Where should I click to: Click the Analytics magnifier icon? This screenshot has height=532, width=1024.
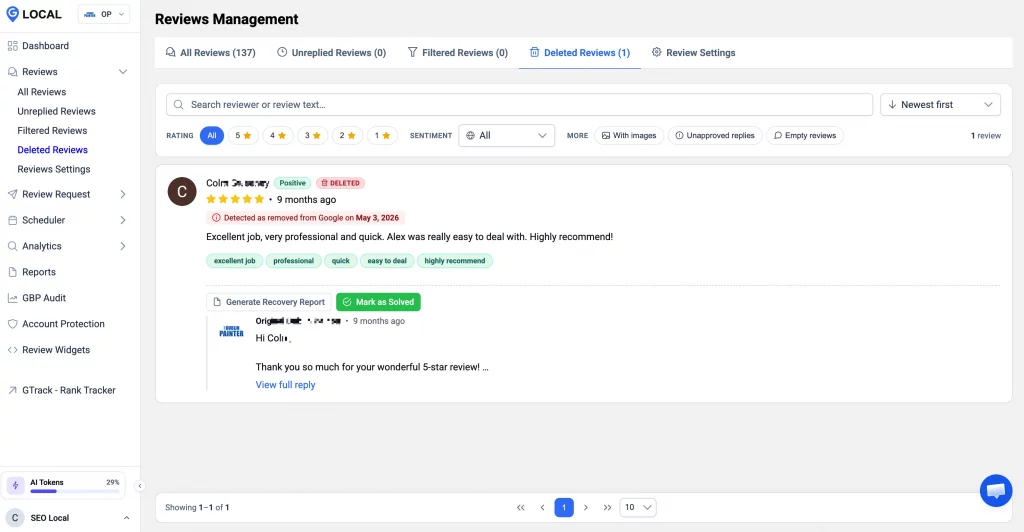point(12,246)
